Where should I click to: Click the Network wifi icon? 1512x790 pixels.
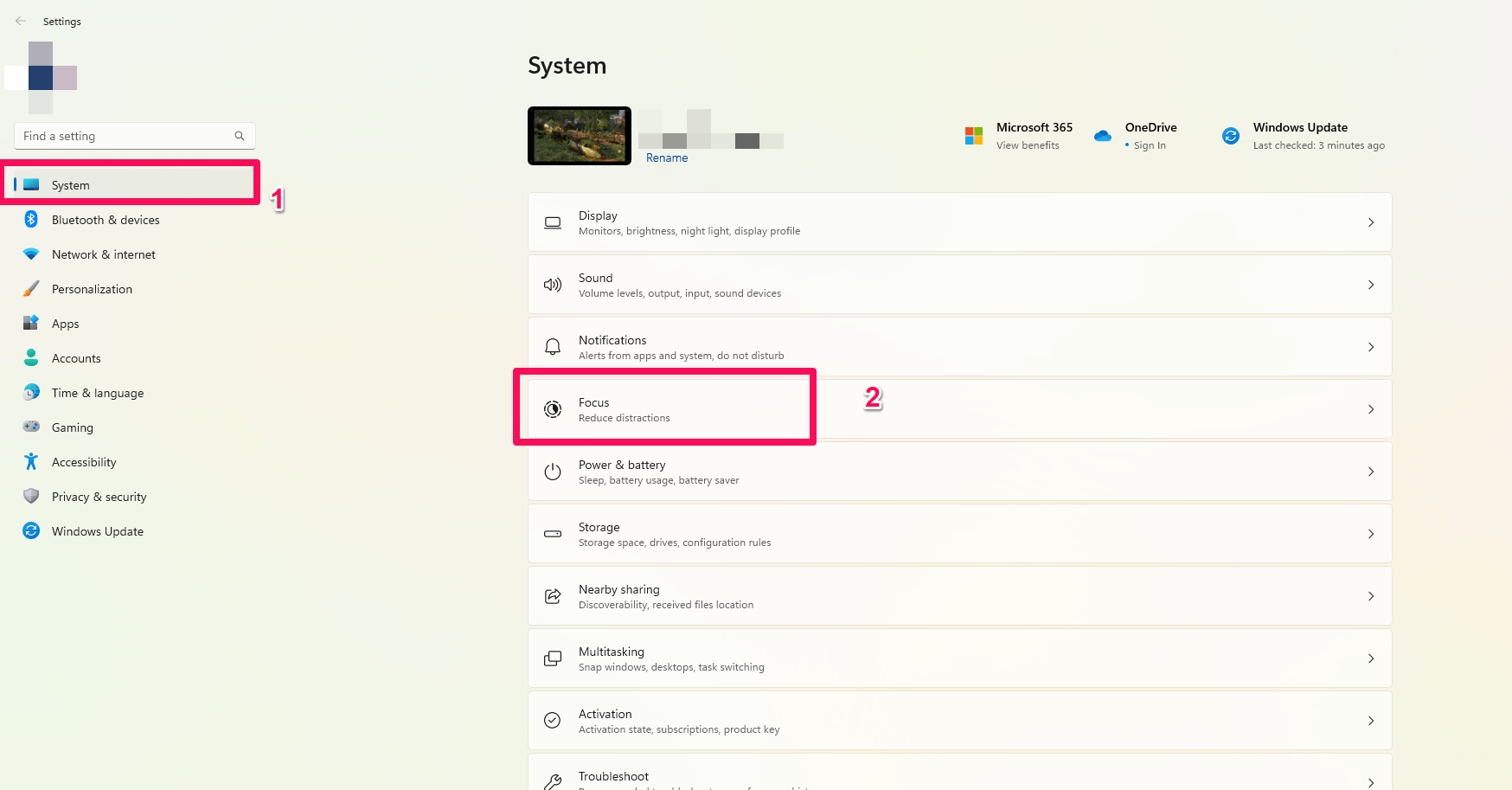31,254
